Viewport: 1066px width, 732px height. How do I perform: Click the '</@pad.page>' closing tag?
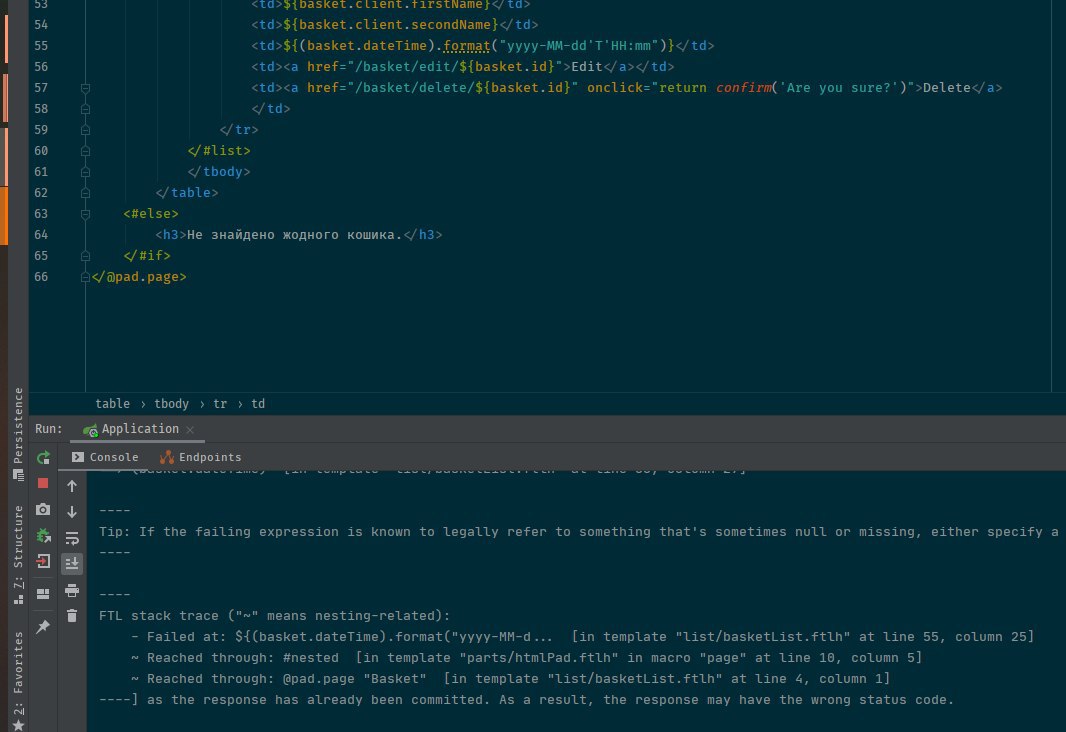(139, 277)
